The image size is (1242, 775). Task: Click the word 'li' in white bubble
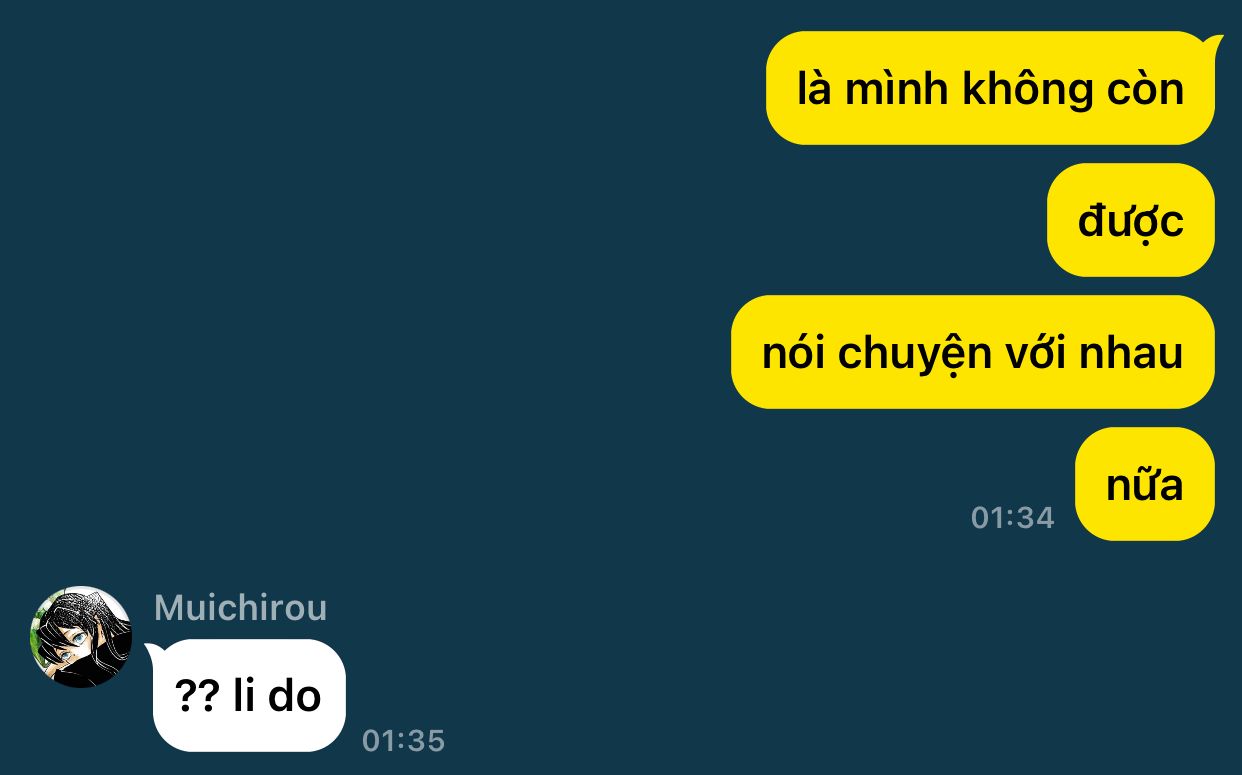point(244,696)
